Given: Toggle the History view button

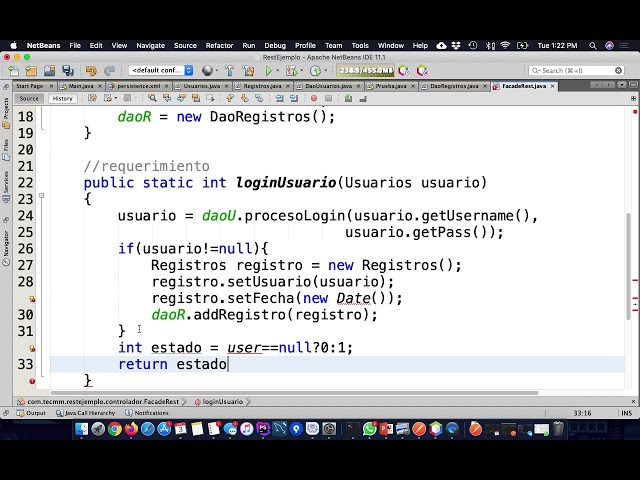Looking at the screenshot, I should click(62, 98).
